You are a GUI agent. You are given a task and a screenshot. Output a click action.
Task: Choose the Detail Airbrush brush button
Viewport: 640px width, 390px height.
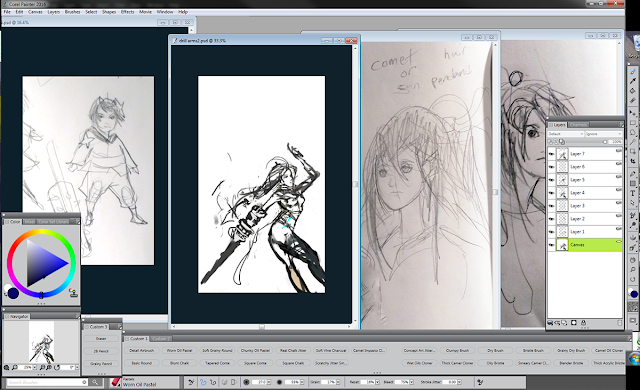(x=142, y=350)
